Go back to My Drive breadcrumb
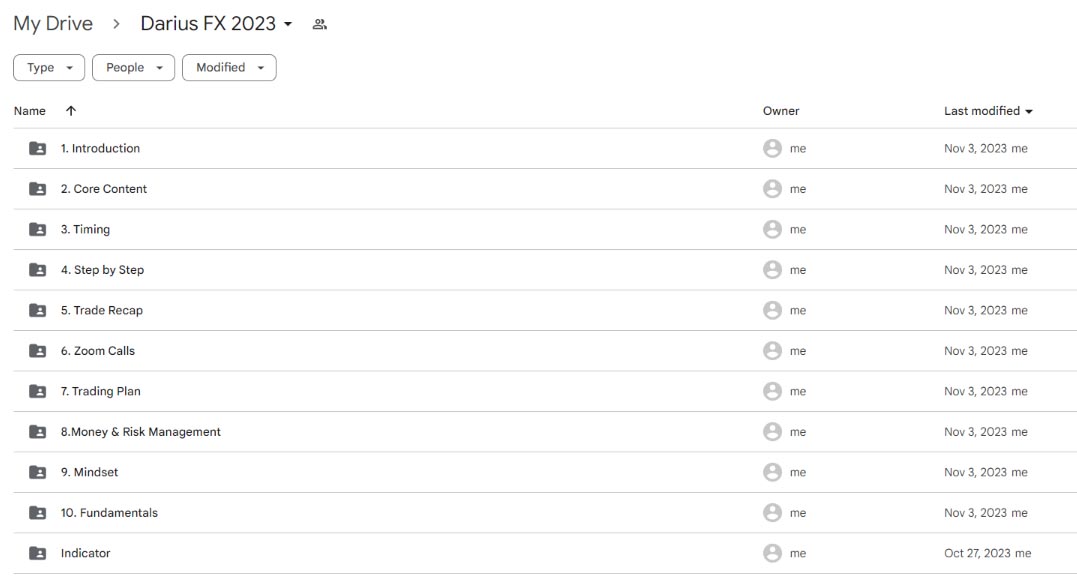The image size is (1077, 587). point(53,23)
